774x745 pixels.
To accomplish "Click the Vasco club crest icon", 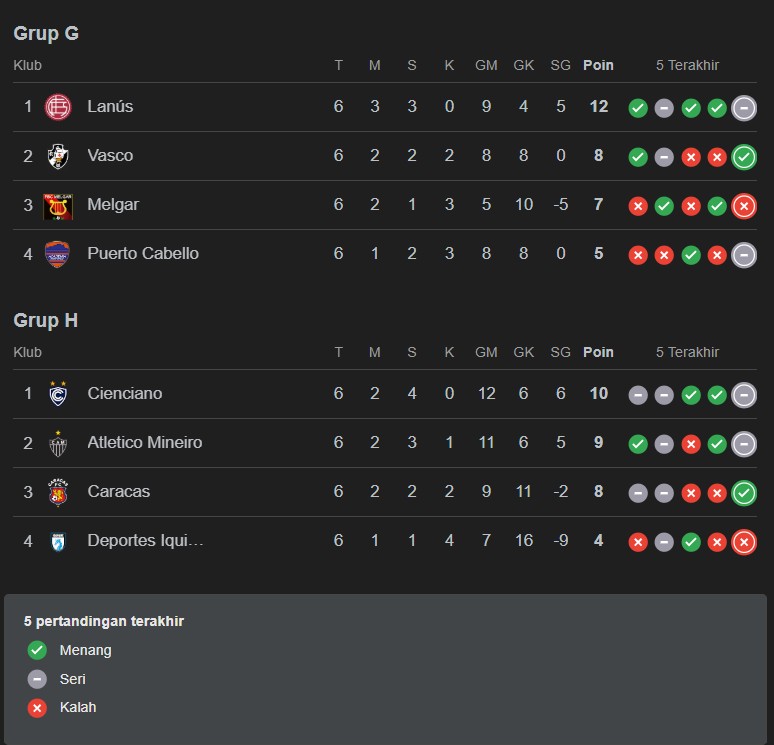I will tap(58, 156).
